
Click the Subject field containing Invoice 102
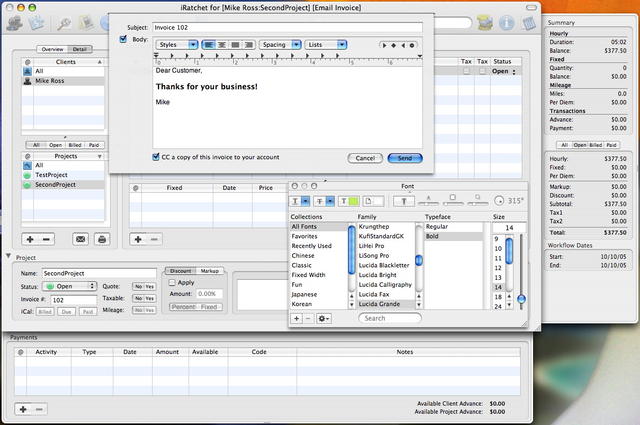287,27
